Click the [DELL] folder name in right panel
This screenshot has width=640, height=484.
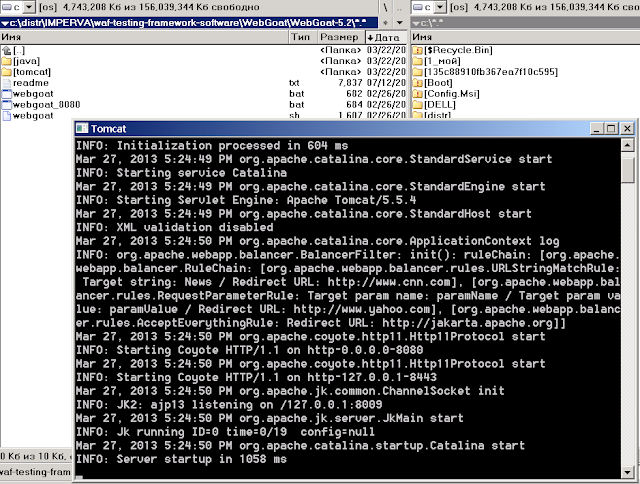click(x=440, y=105)
